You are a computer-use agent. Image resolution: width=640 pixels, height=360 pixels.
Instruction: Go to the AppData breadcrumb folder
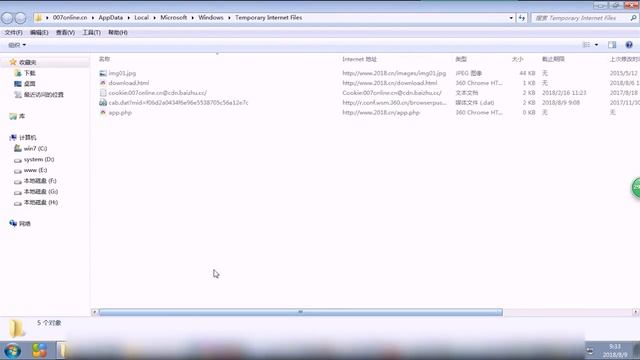(111, 18)
